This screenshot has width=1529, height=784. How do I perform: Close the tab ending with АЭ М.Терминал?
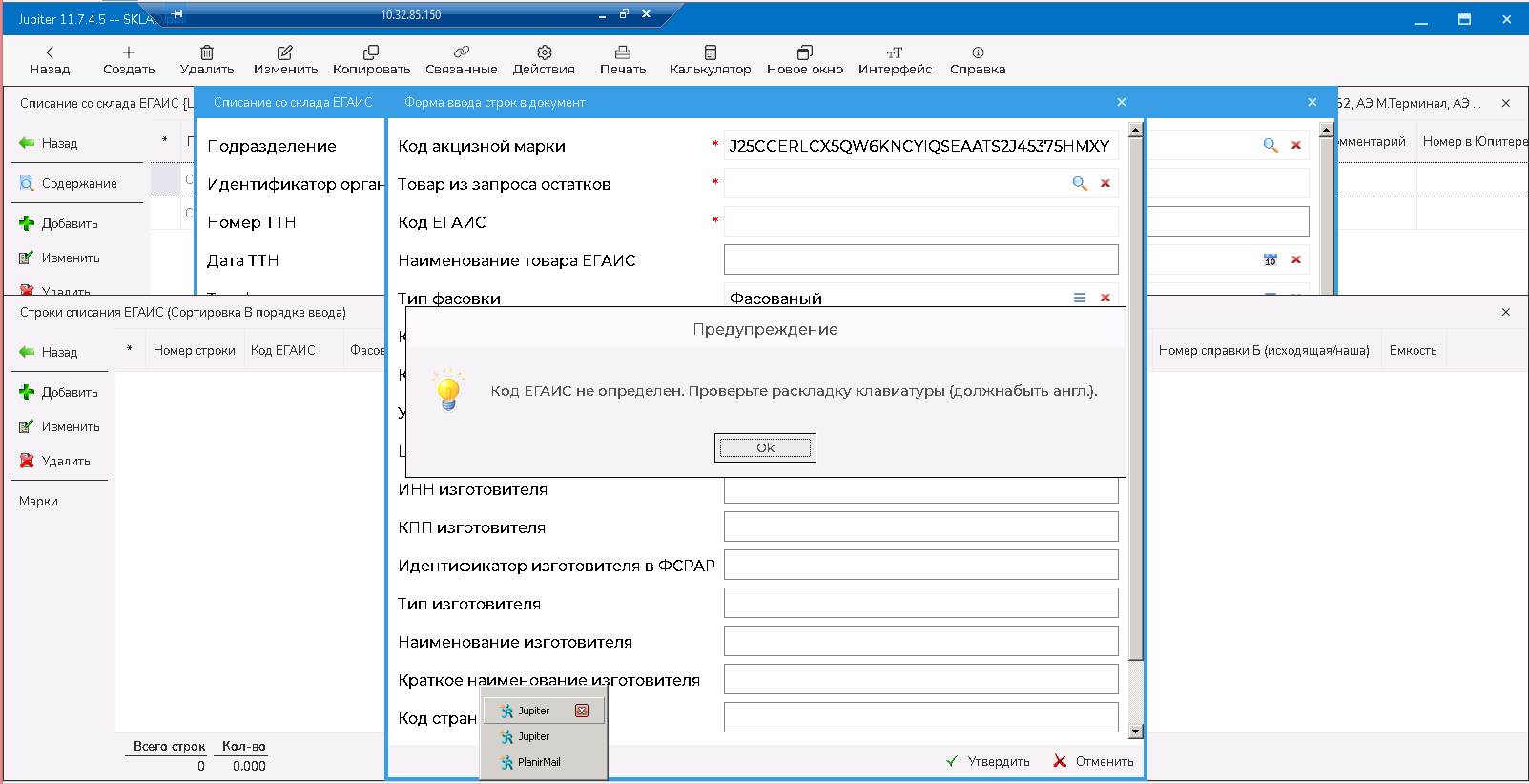1506,103
